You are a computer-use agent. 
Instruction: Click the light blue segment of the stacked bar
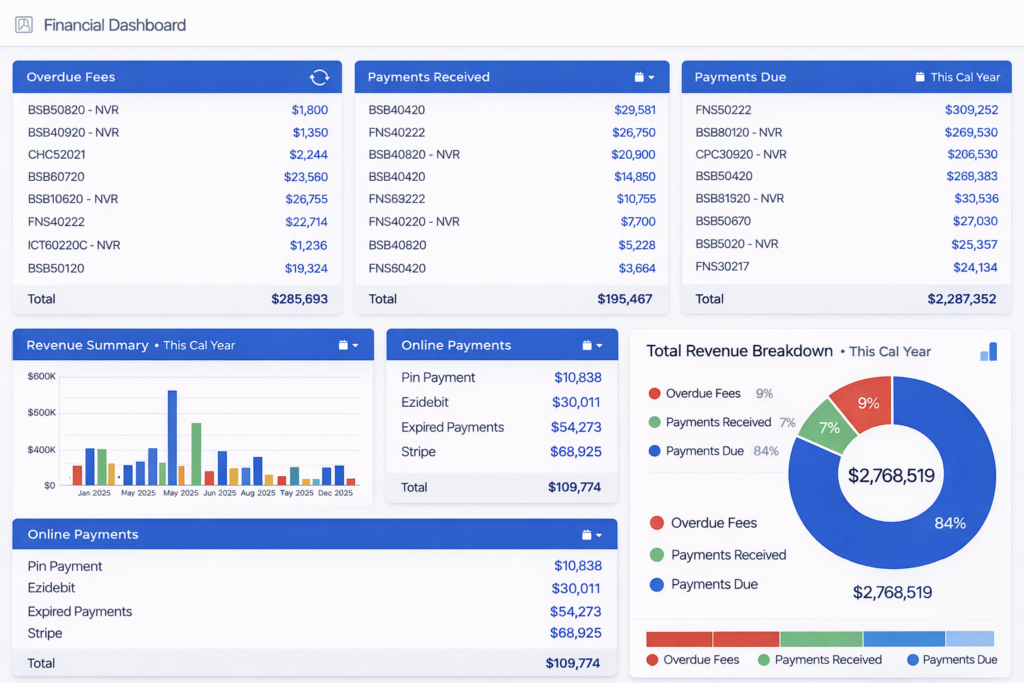pos(969,639)
